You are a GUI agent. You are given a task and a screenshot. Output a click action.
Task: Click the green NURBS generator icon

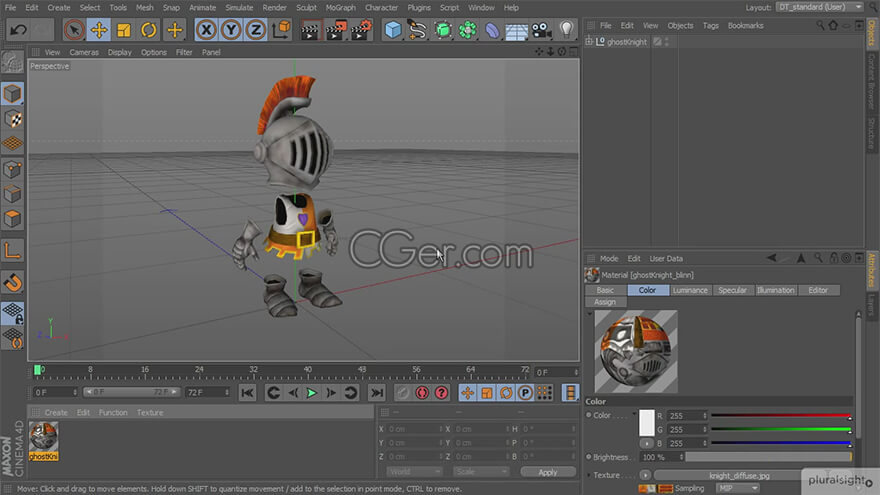pyautogui.click(x=443, y=30)
